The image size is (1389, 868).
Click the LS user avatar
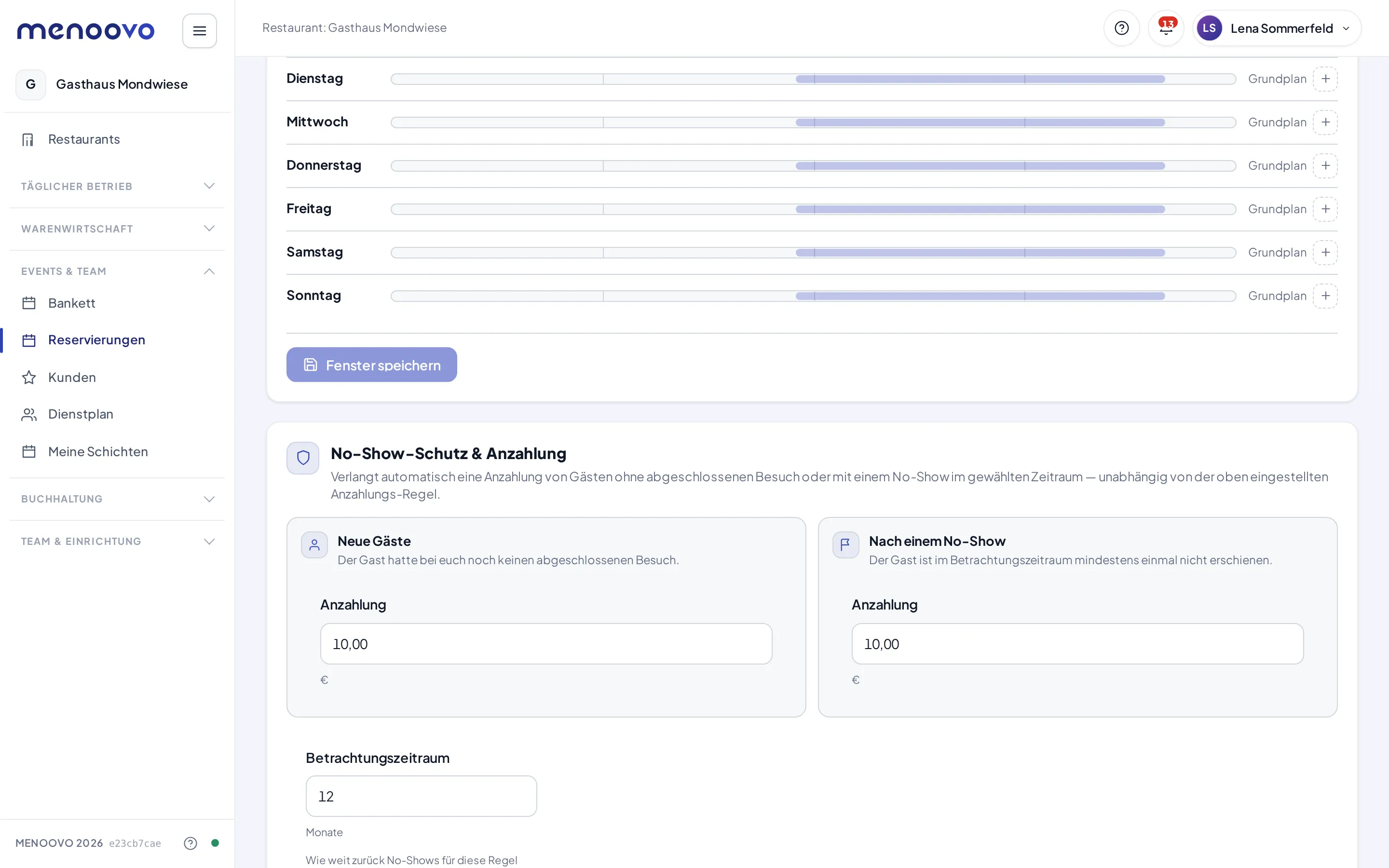pyautogui.click(x=1209, y=28)
